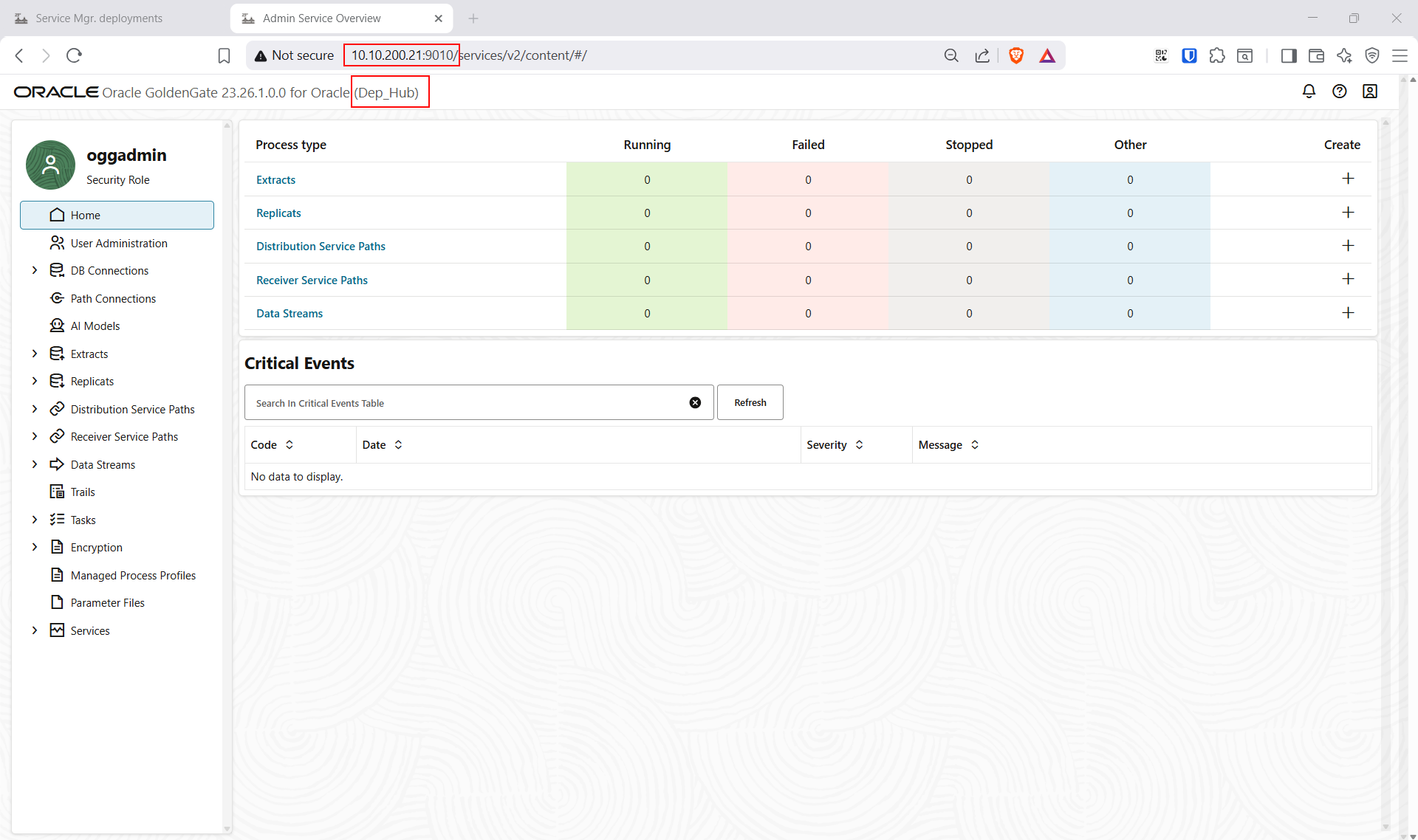Expand Receiver Service Paths sidebar node

35,436
